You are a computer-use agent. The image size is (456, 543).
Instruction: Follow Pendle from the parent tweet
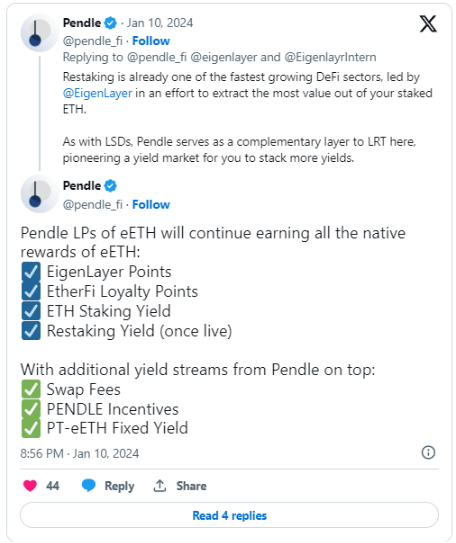click(x=151, y=41)
